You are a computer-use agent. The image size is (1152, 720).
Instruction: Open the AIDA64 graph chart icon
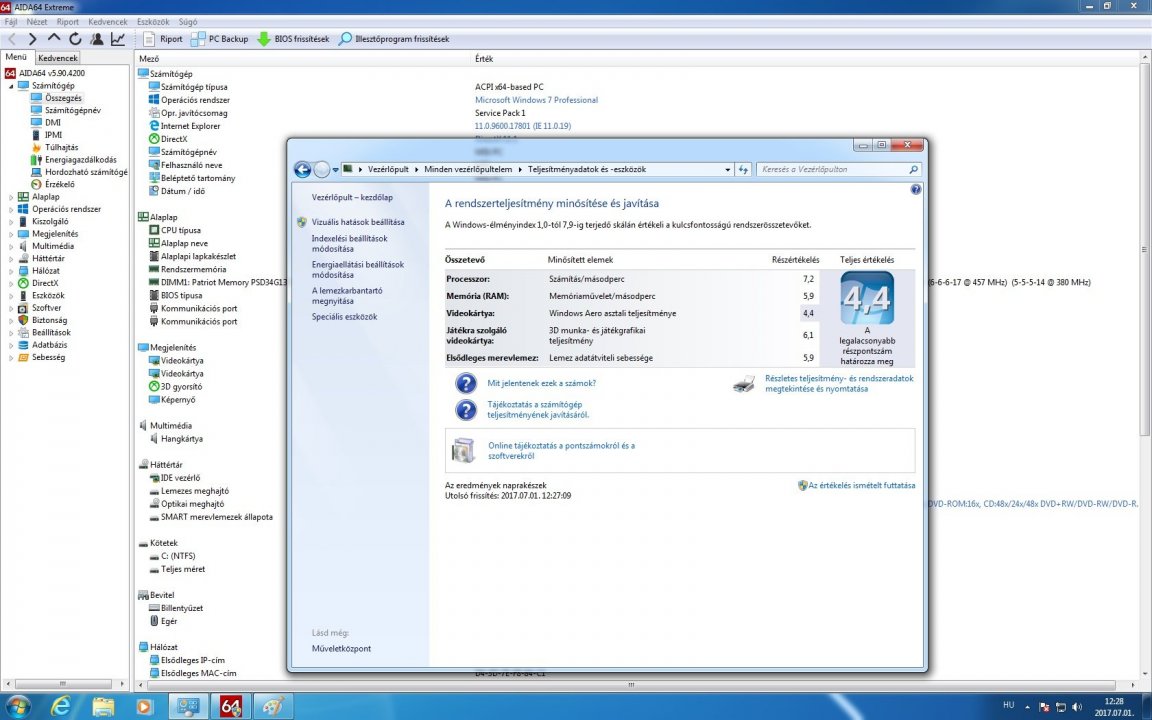point(118,39)
